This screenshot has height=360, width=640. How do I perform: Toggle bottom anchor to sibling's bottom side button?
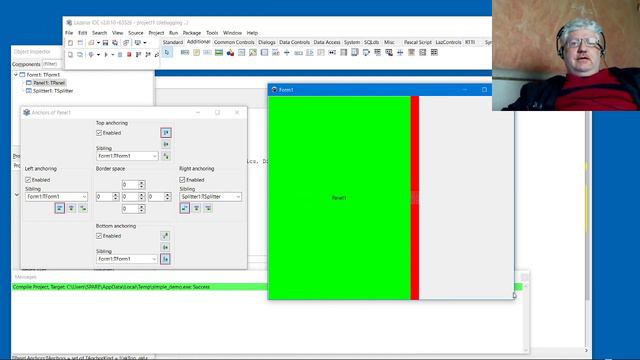[x=165, y=259]
